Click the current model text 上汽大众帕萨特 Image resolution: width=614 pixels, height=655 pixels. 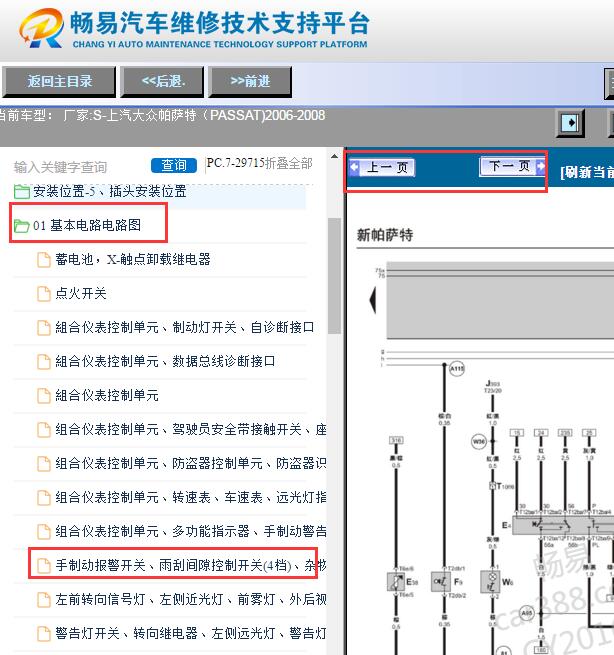pyautogui.click(x=151, y=115)
